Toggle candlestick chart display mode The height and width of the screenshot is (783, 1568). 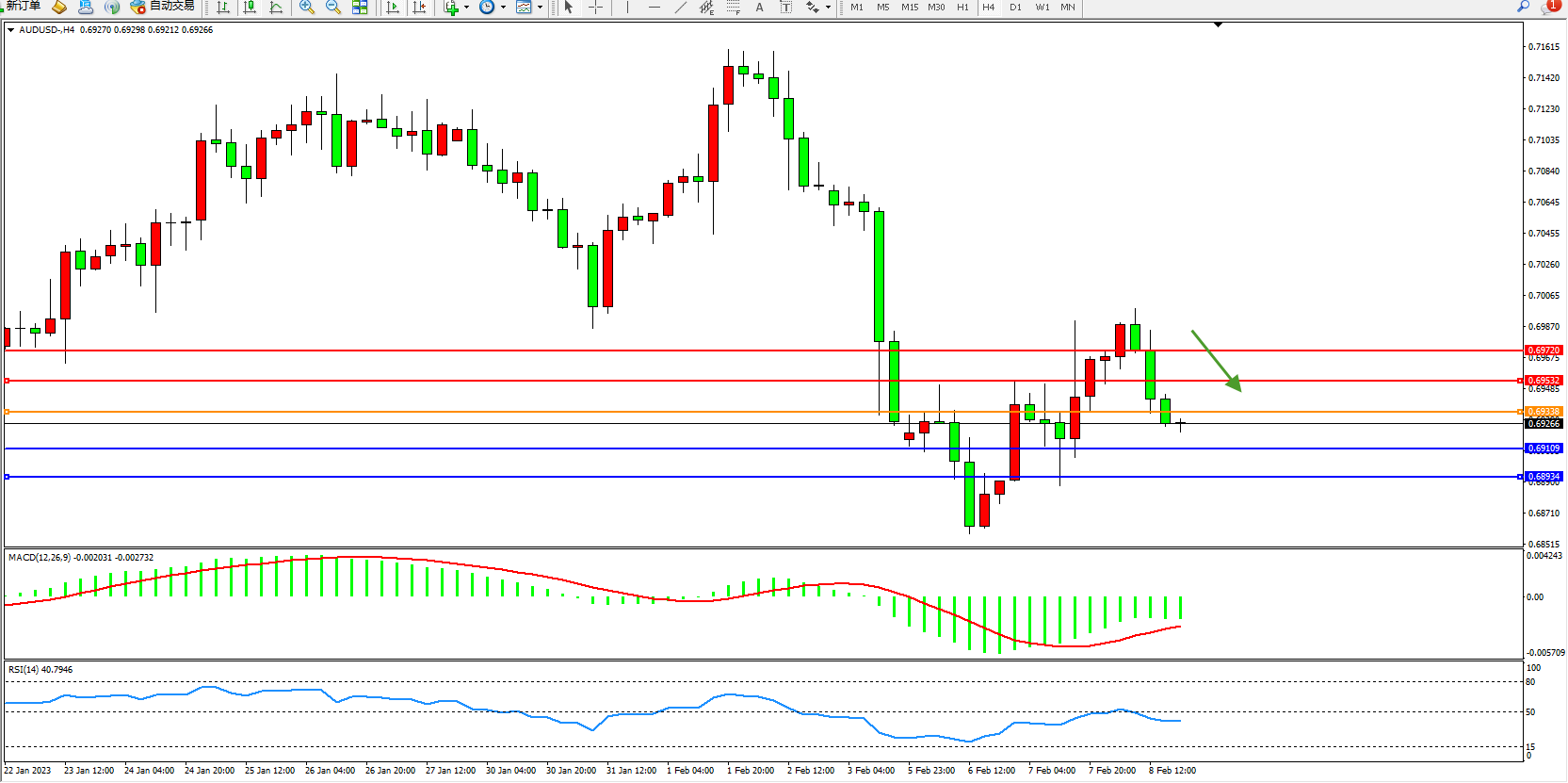(250, 8)
